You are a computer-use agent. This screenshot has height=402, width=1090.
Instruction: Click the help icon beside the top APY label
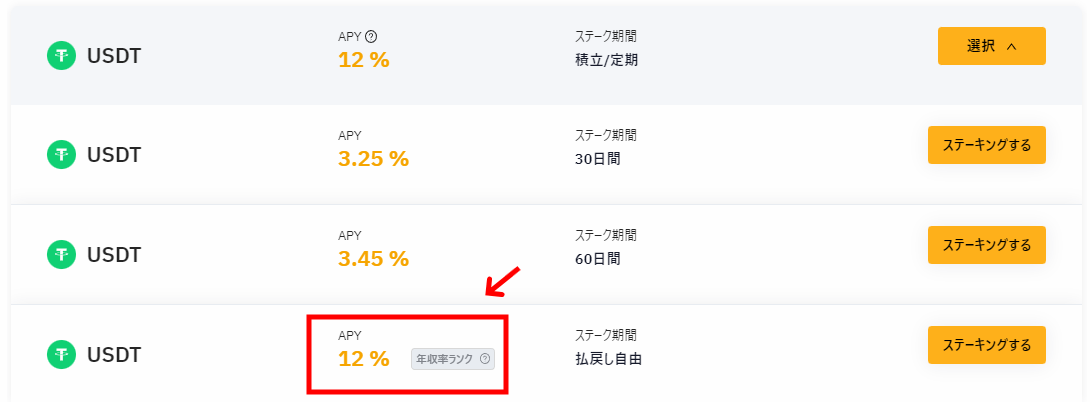pyautogui.click(x=371, y=37)
